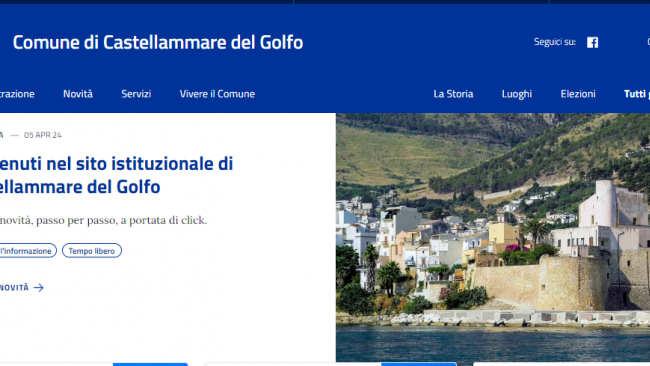The height and width of the screenshot is (366, 650).
Task: Open the Servizi menu item
Action: point(136,94)
